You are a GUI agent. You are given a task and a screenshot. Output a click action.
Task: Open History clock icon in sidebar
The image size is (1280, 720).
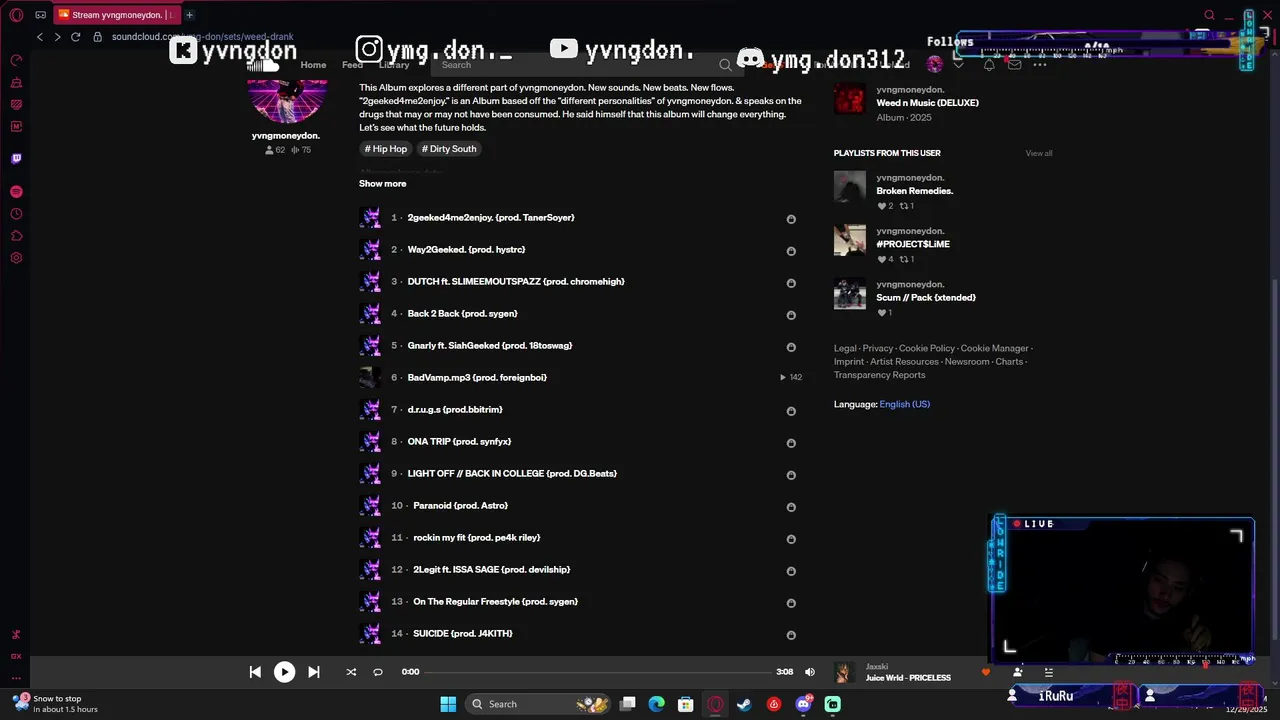16,214
